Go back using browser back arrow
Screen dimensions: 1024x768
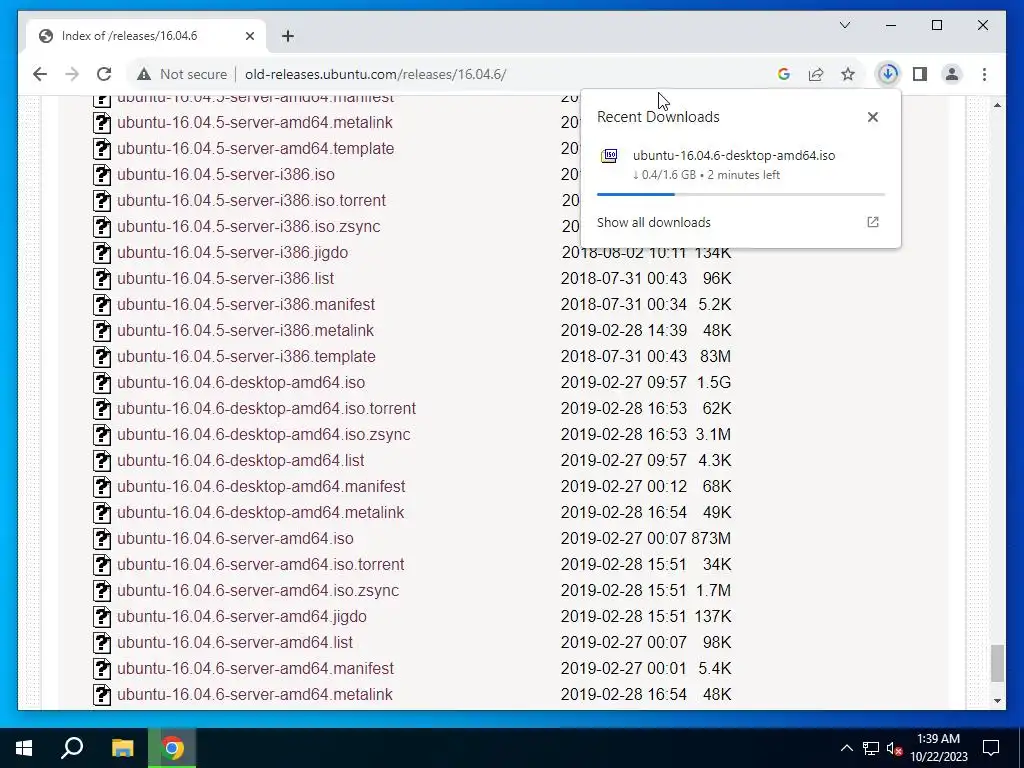point(40,74)
